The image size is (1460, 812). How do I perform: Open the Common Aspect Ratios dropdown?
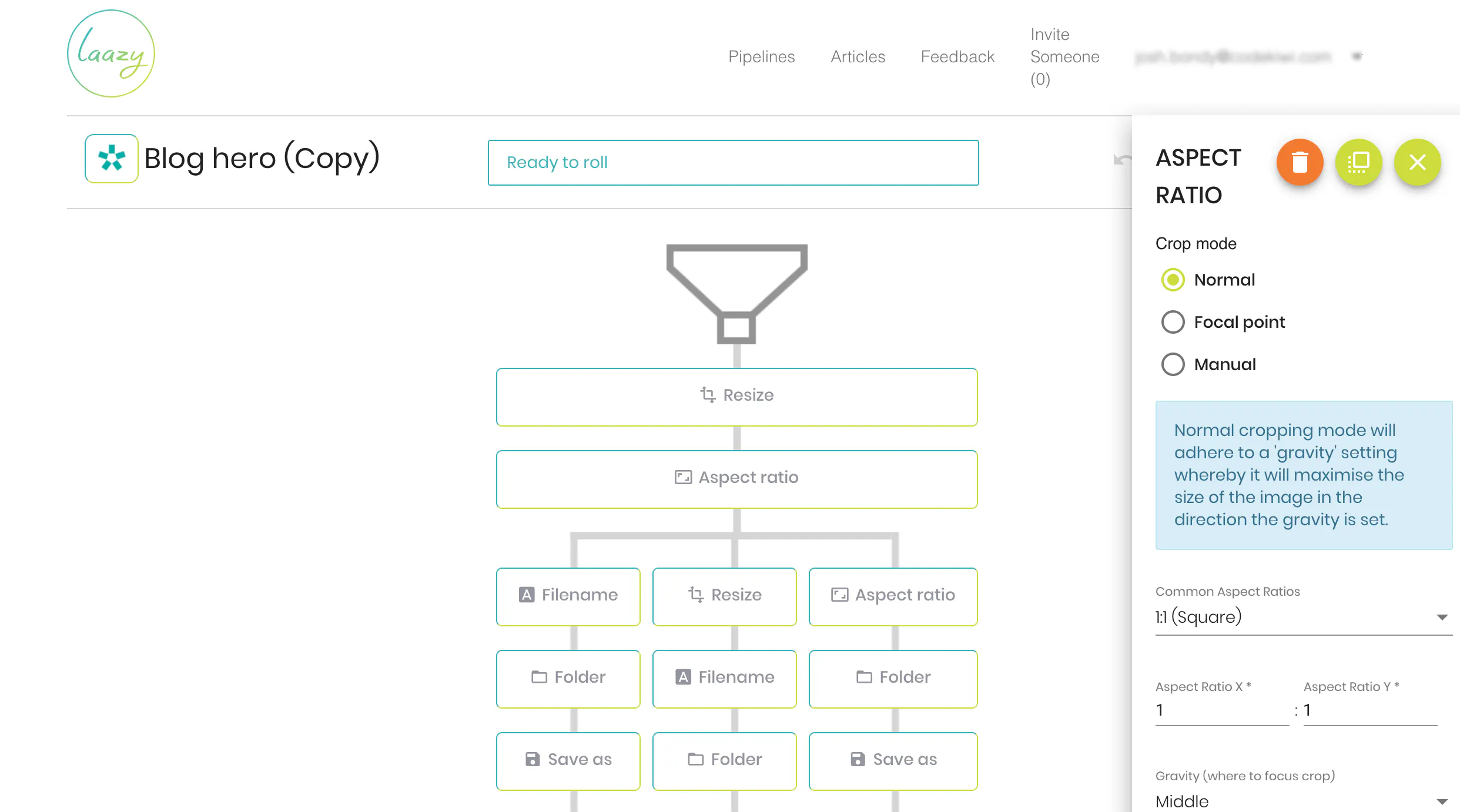click(x=1303, y=617)
